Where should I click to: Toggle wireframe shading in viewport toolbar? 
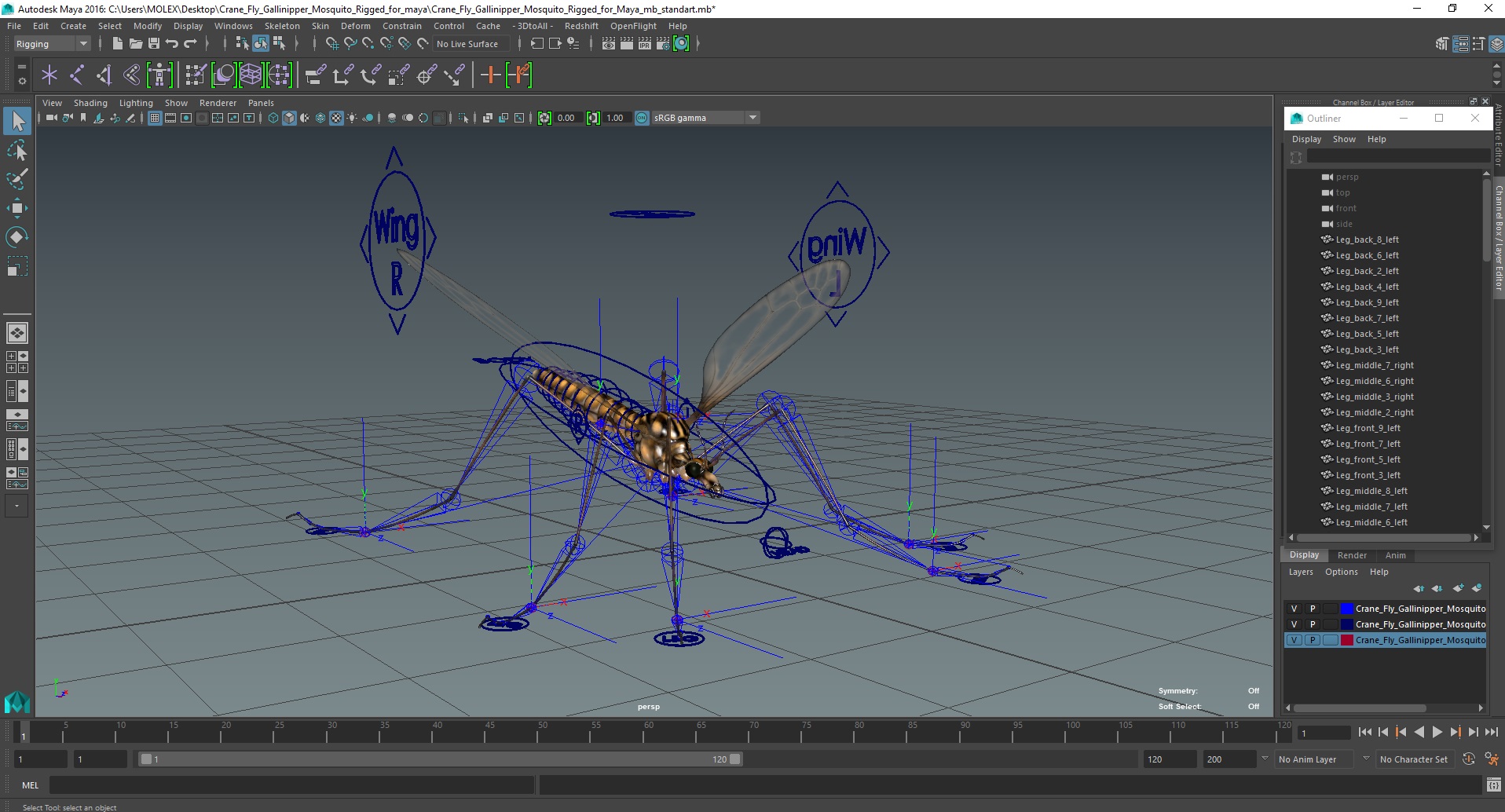273,118
